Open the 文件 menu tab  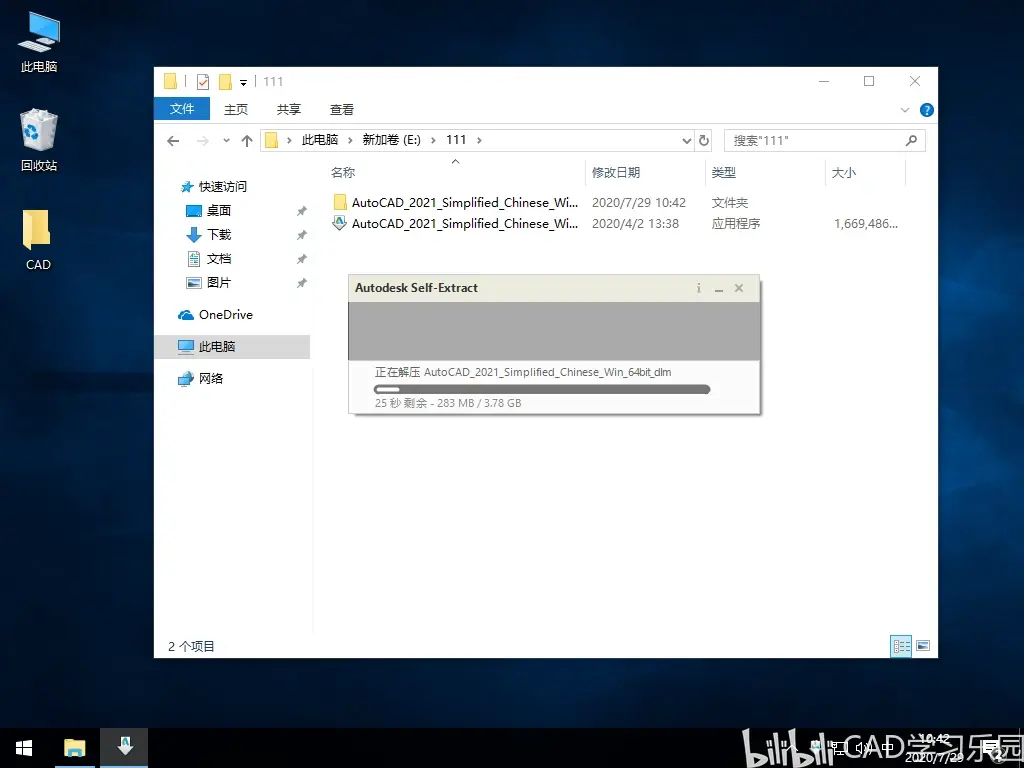pos(182,109)
